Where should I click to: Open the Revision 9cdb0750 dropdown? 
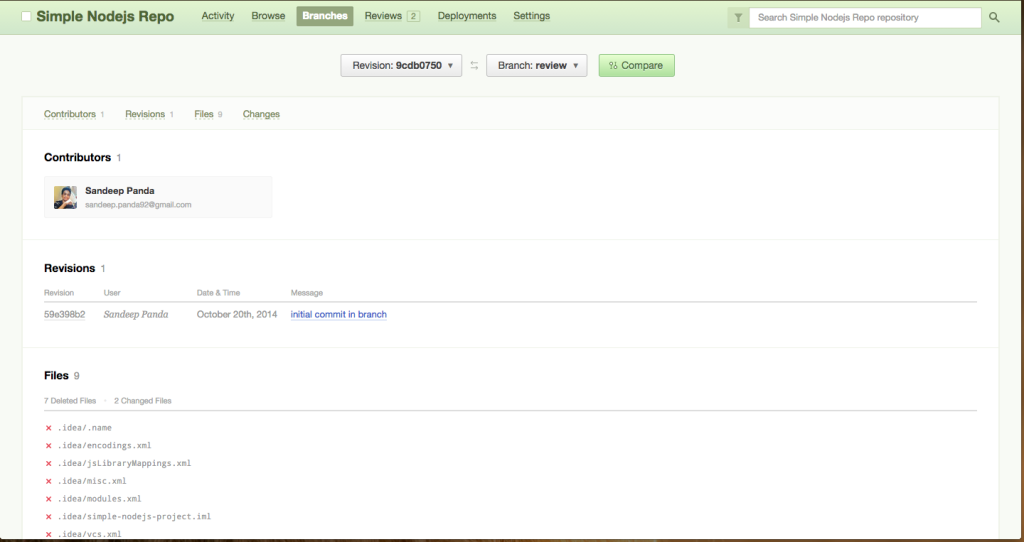(x=401, y=66)
